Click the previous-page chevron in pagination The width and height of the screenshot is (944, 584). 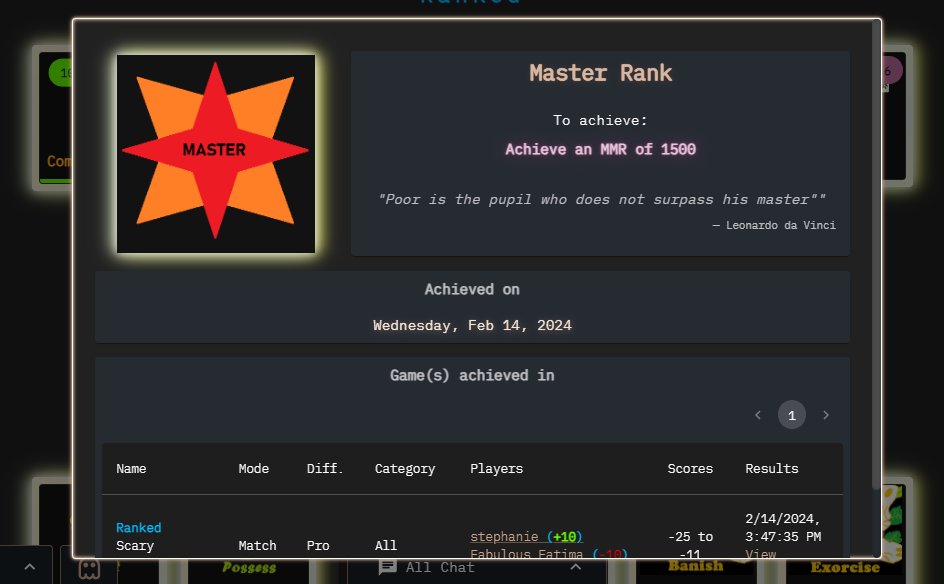[758, 414]
